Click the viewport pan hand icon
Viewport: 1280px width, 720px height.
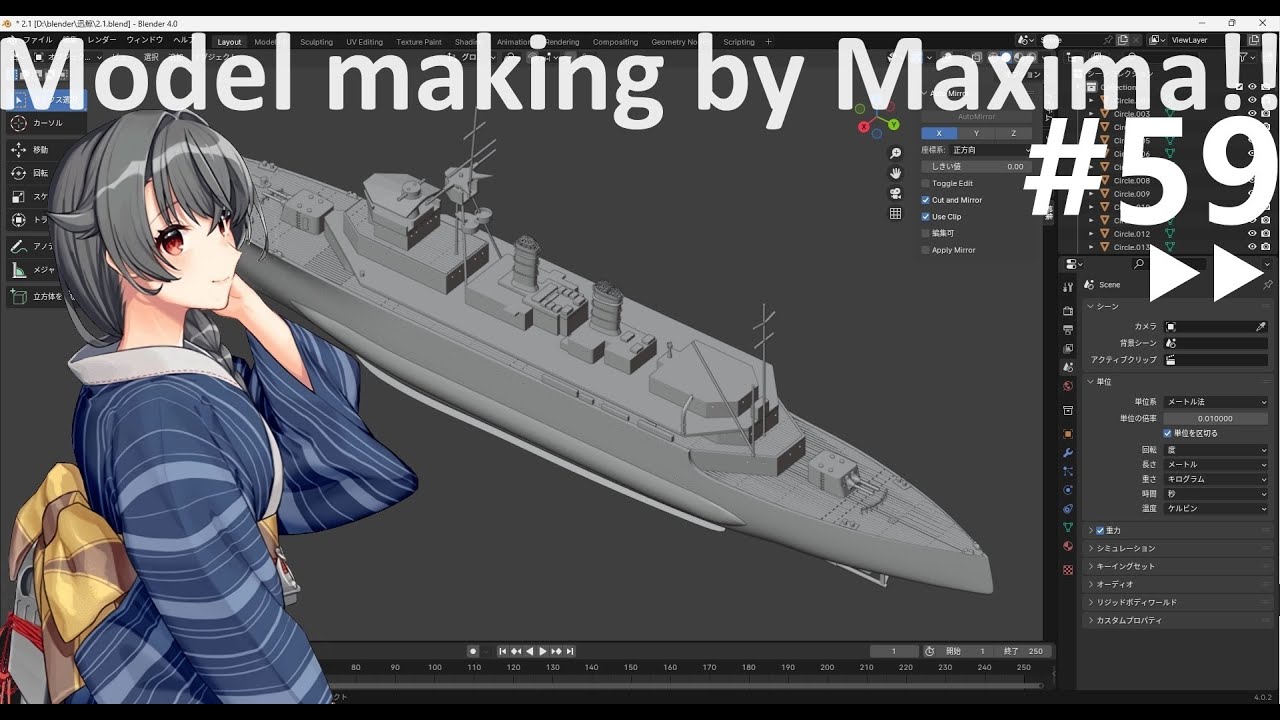(896, 173)
